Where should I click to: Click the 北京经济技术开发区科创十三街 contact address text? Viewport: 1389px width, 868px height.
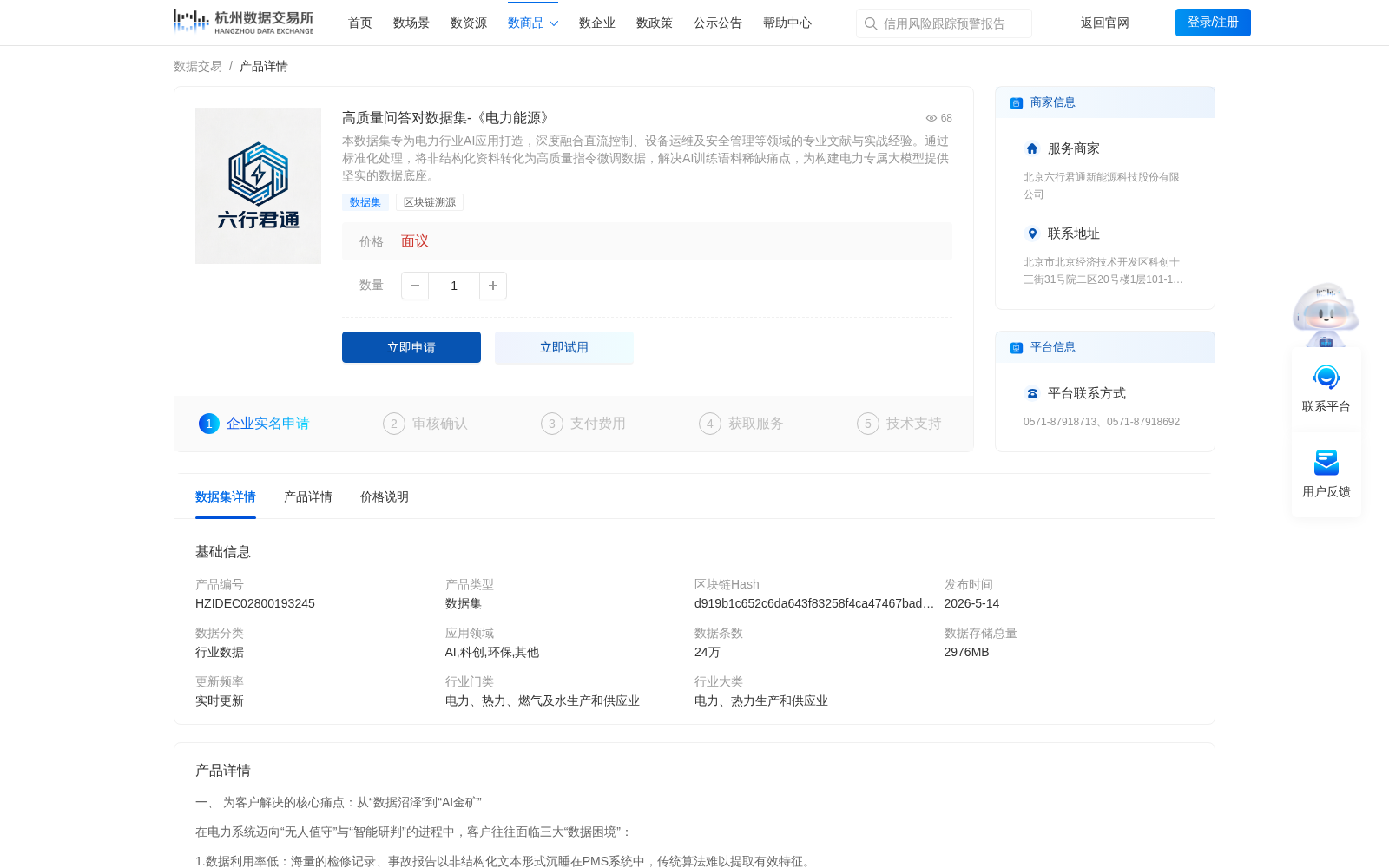coord(1103,271)
